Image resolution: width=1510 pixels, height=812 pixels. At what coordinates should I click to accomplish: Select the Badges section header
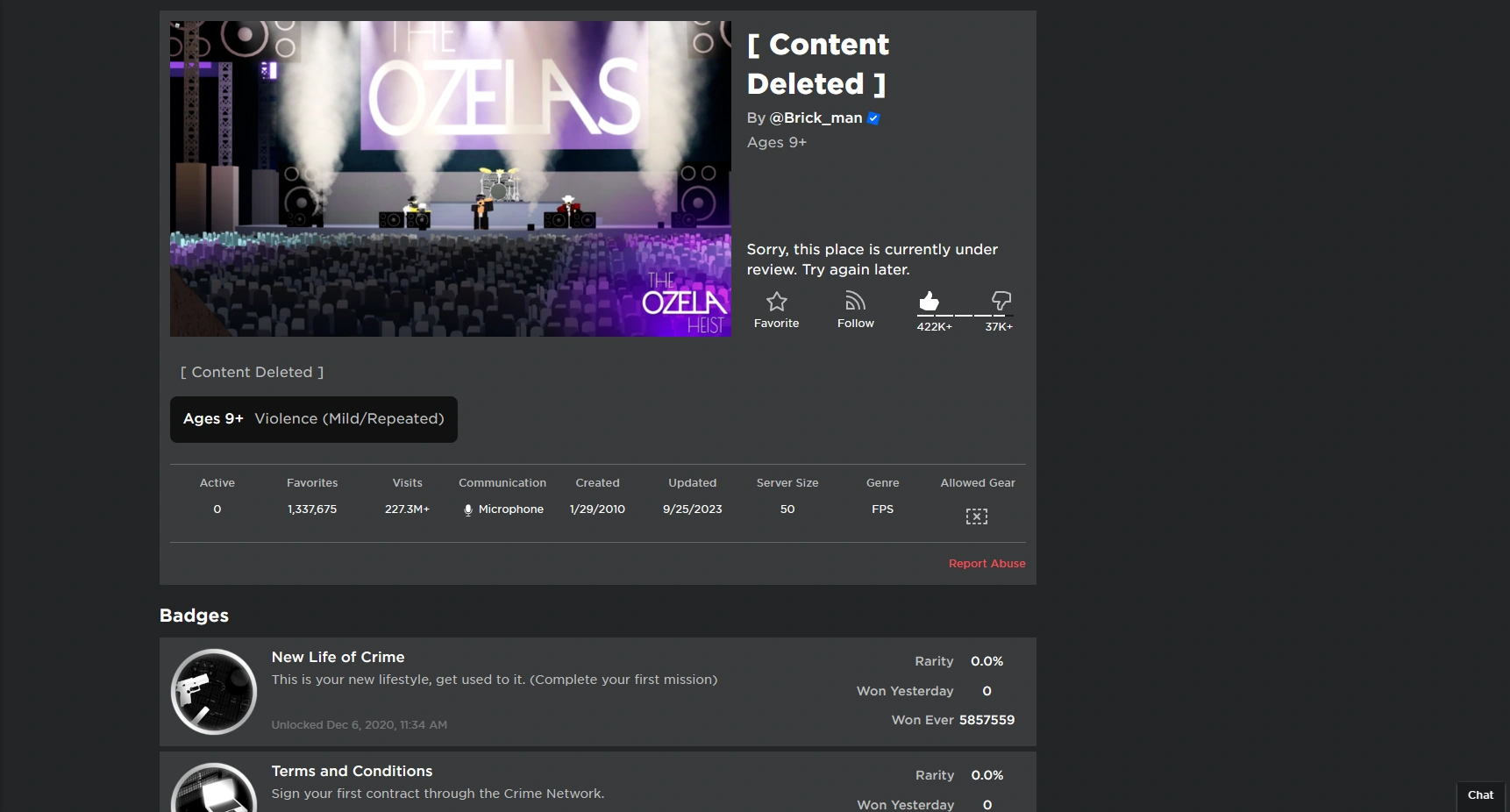[x=194, y=616]
